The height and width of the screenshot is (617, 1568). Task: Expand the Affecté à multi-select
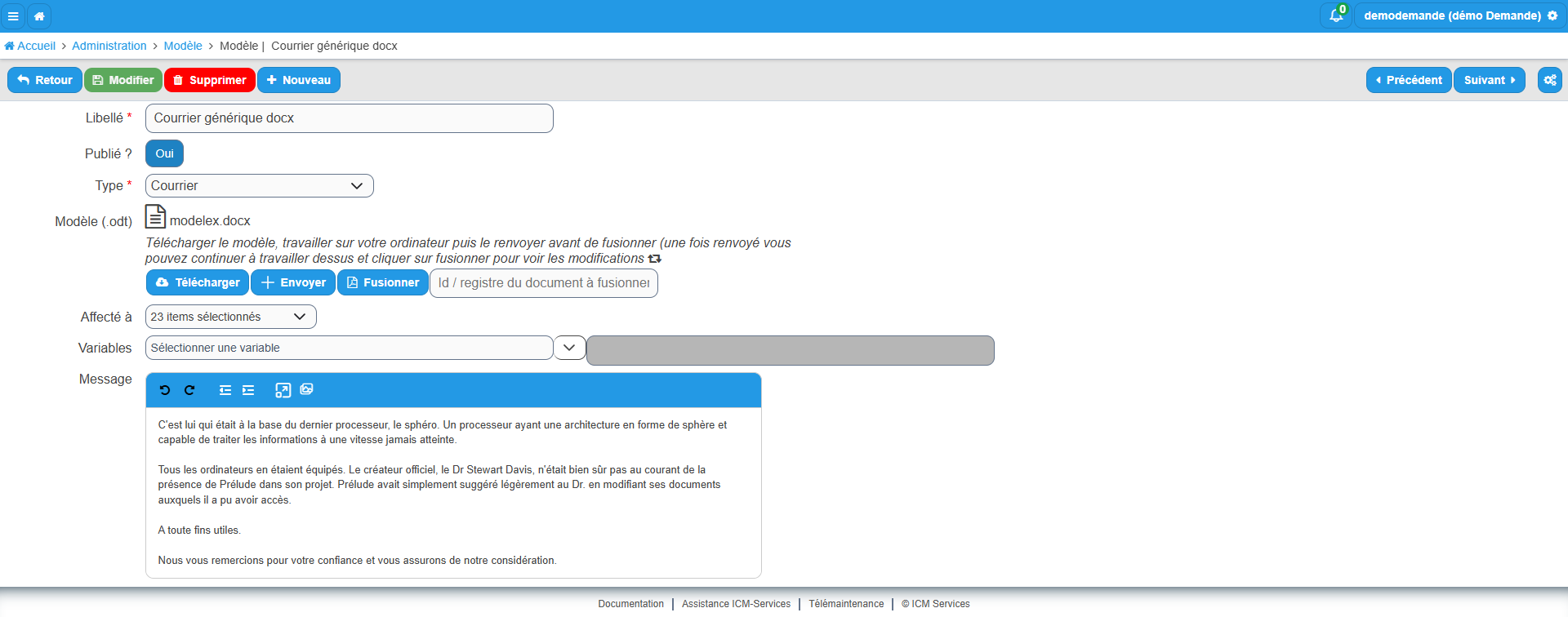[x=230, y=317]
